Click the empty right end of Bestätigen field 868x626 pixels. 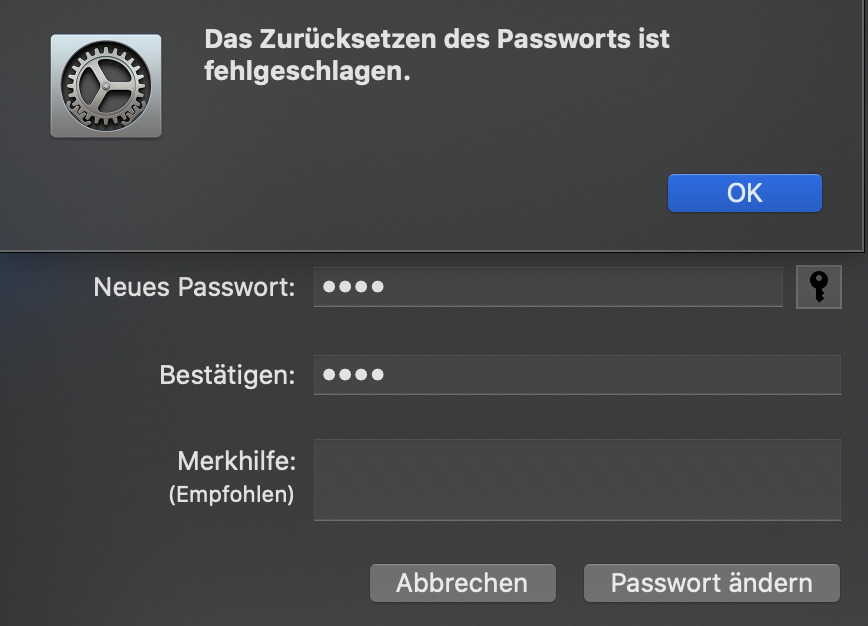pyautogui.click(x=760, y=376)
